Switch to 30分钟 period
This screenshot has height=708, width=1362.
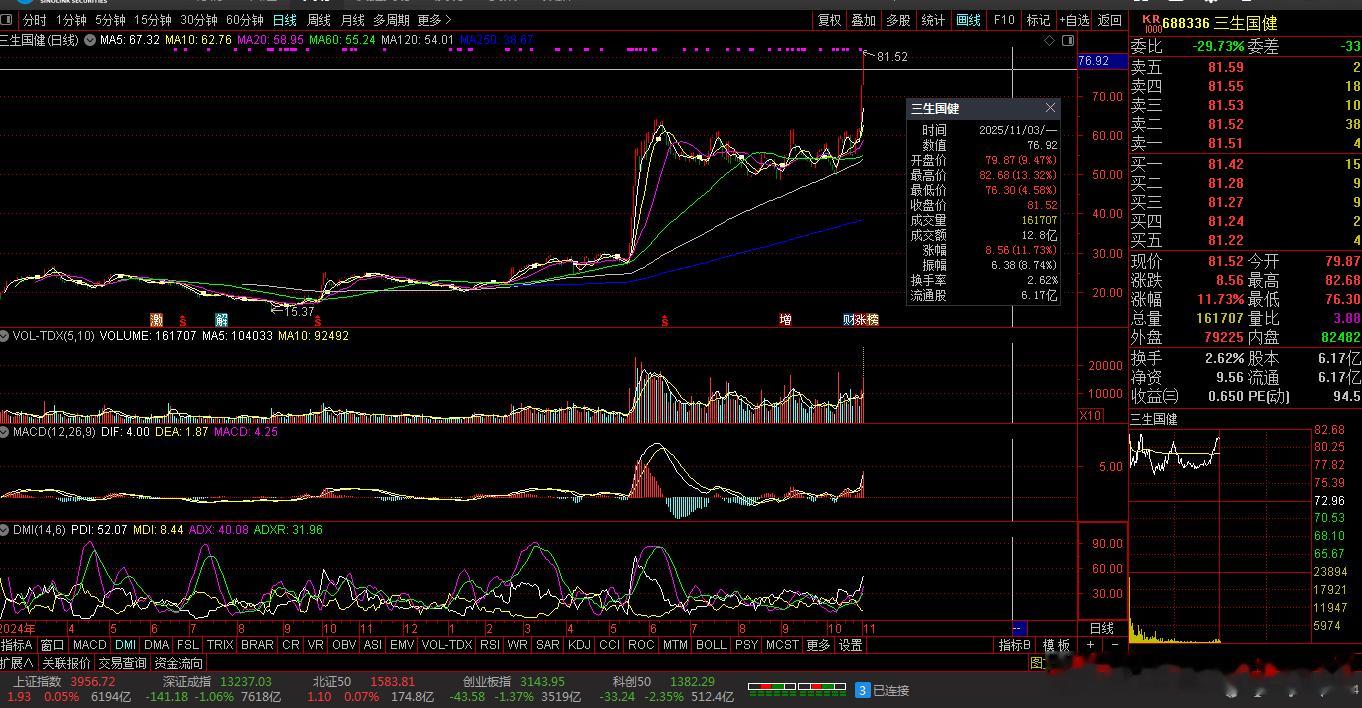199,20
